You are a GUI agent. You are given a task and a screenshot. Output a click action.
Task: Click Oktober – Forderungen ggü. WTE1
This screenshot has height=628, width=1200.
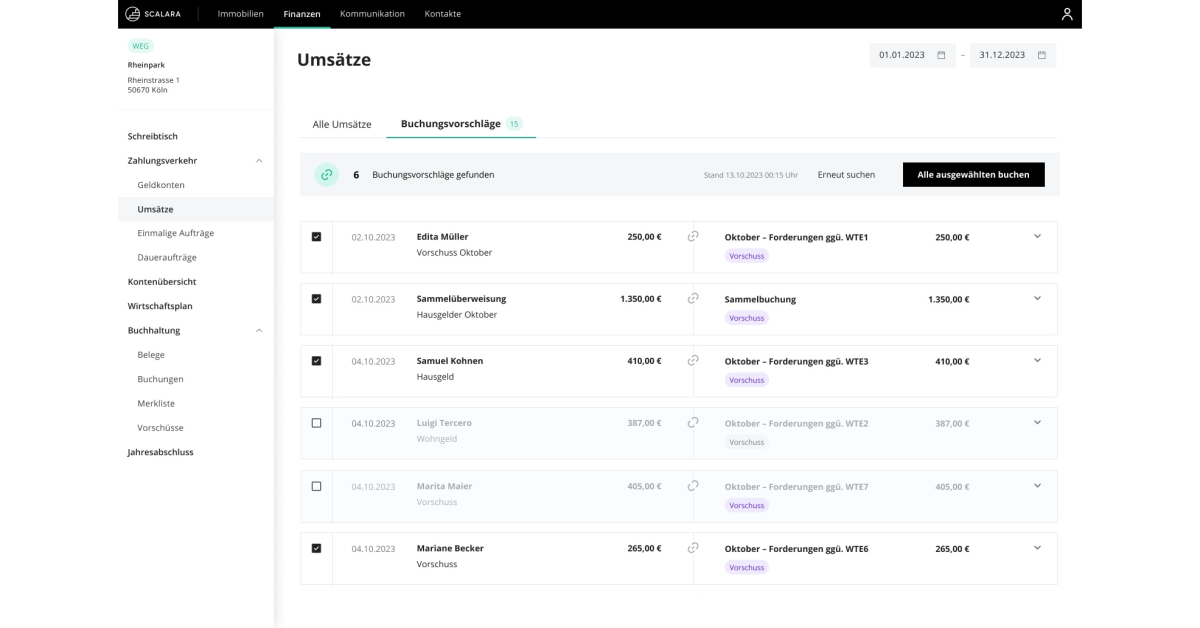796,237
